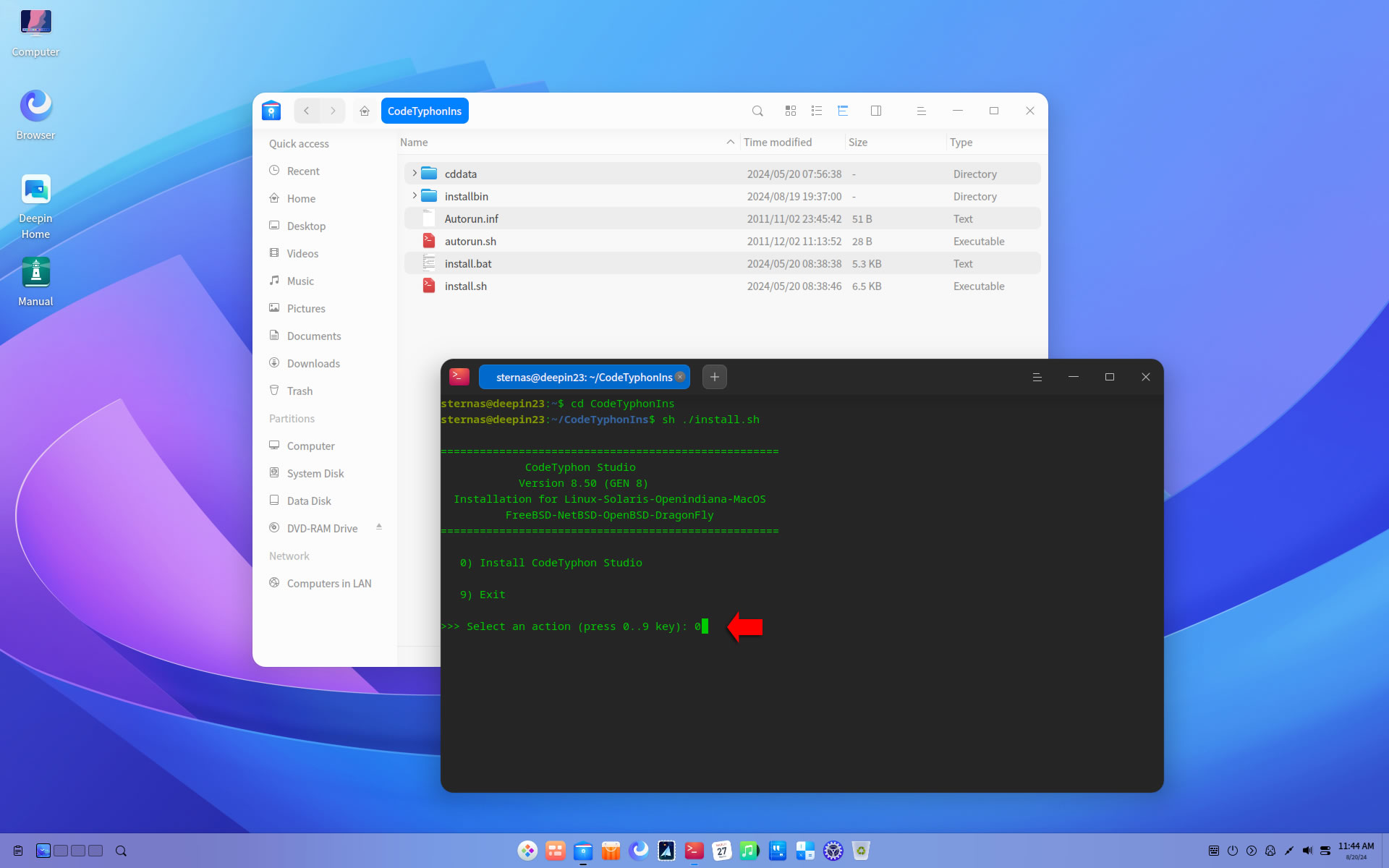Switch to the second workspace in dock
The width and height of the screenshot is (1389, 868).
pos(61,851)
